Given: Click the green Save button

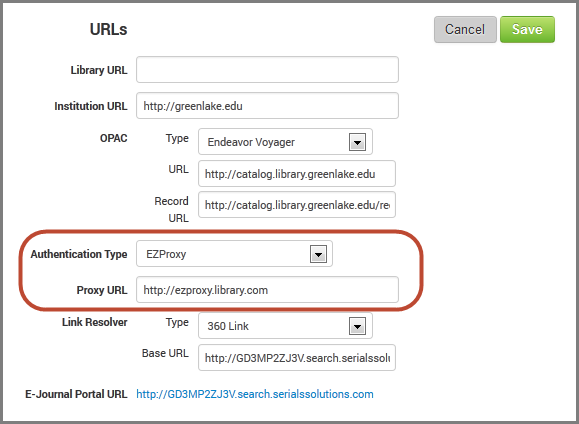Looking at the screenshot, I should (527, 30).
